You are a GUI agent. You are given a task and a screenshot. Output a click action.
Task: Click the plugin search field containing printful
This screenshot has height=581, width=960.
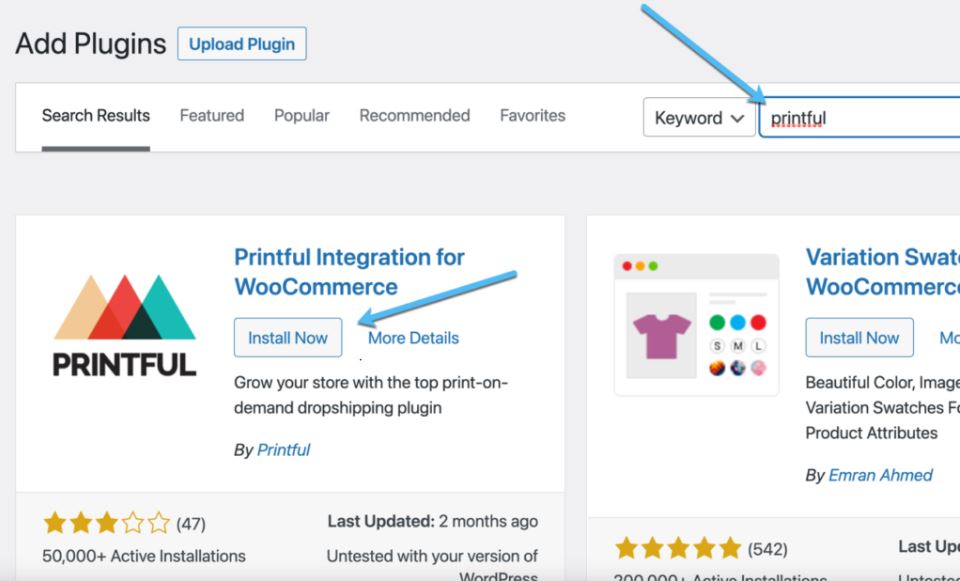(x=860, y=118)
